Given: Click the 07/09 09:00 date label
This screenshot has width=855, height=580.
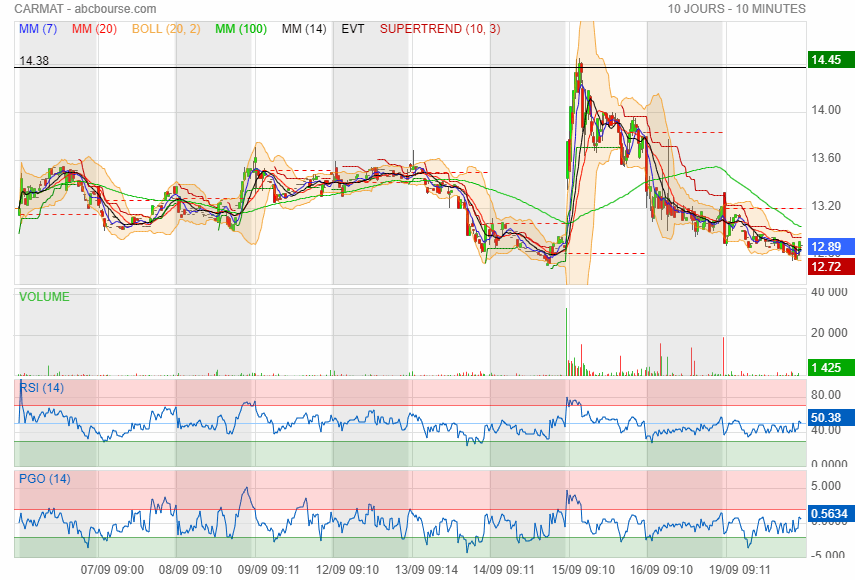Looking at the screenshot, I should tap(112, 569).
